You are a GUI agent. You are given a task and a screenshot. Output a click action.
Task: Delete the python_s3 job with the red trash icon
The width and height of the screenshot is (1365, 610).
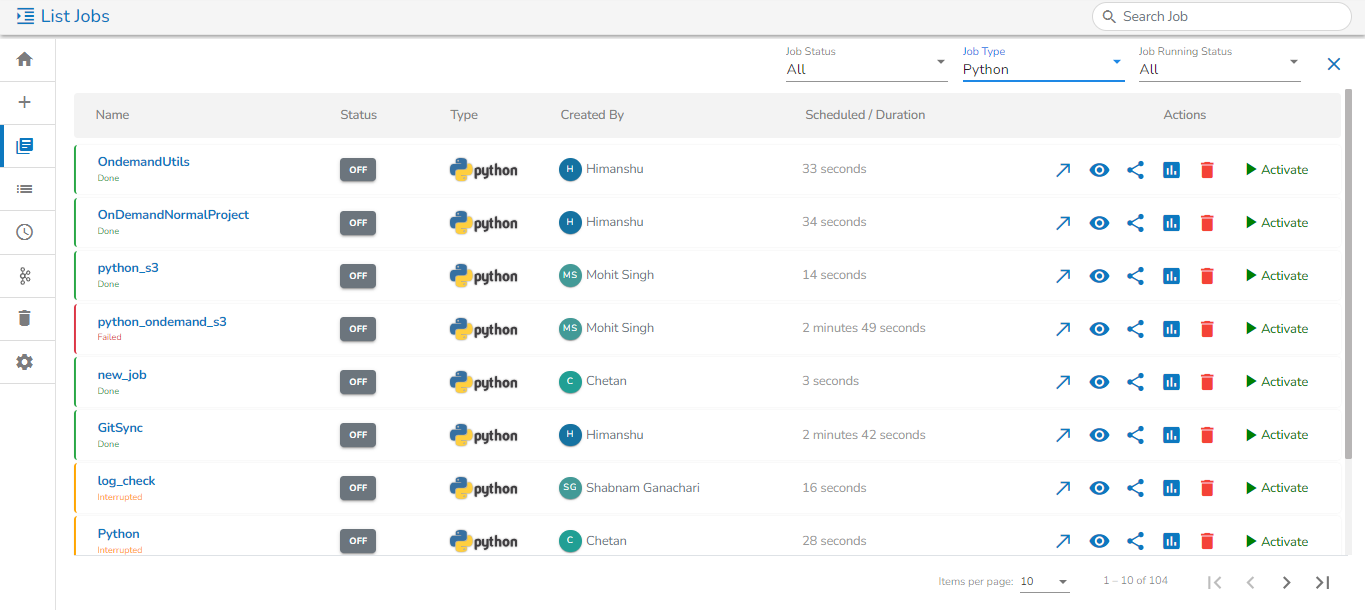click(1207, 276)
